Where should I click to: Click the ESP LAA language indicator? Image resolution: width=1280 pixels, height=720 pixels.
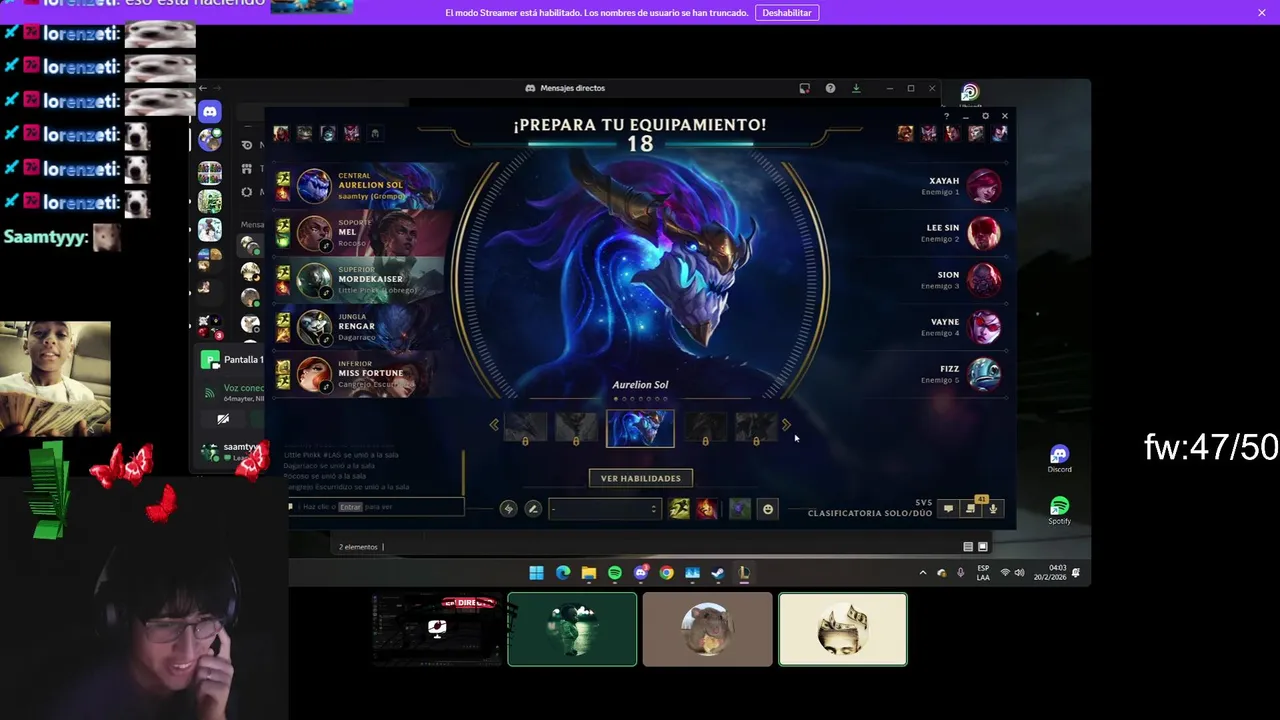983,573
